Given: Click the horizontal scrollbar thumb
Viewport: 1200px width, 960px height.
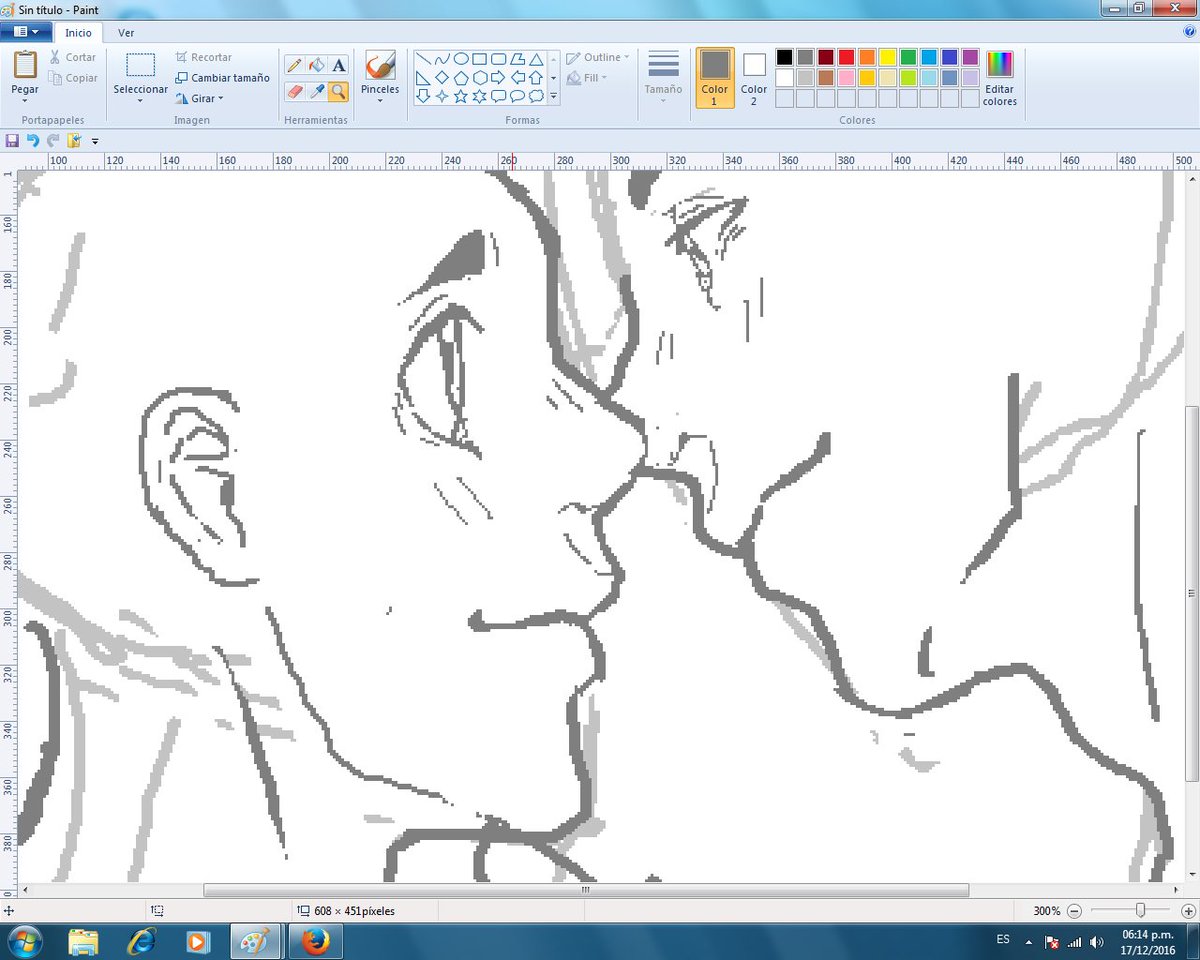Looking at the screenshot, I should [x=586, y=890].
